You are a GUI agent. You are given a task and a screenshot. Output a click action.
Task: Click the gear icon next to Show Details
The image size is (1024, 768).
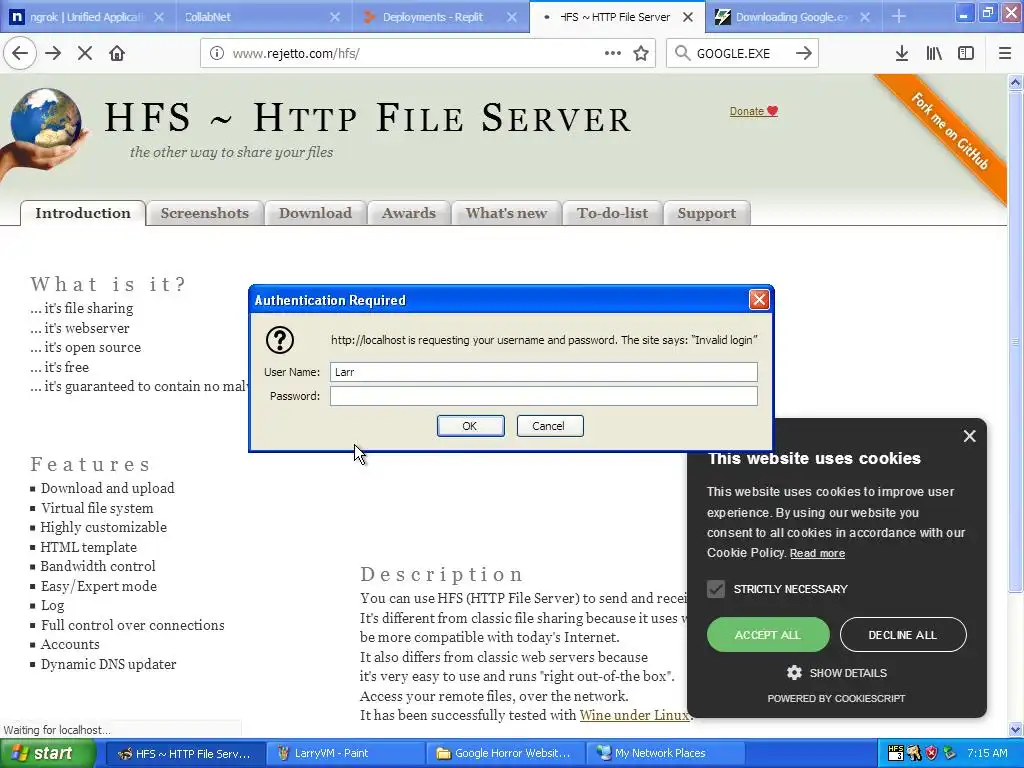[x=794, y=673]
